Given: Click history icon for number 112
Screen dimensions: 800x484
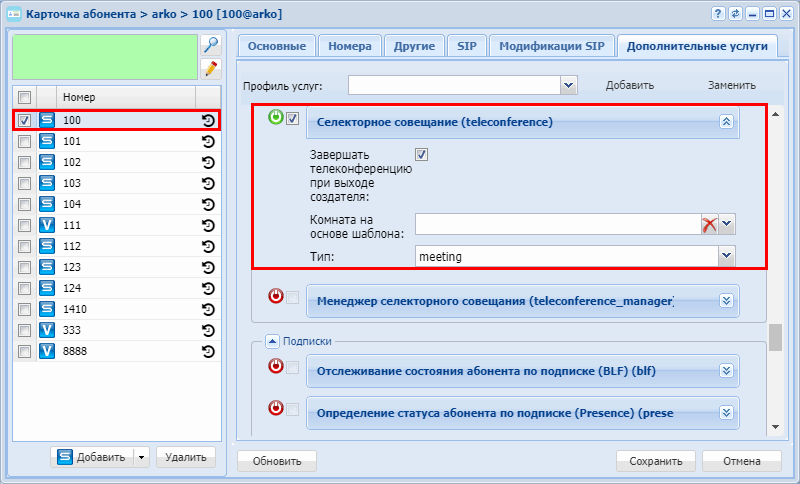Looking at the screenshot, I should coord(208,246).
